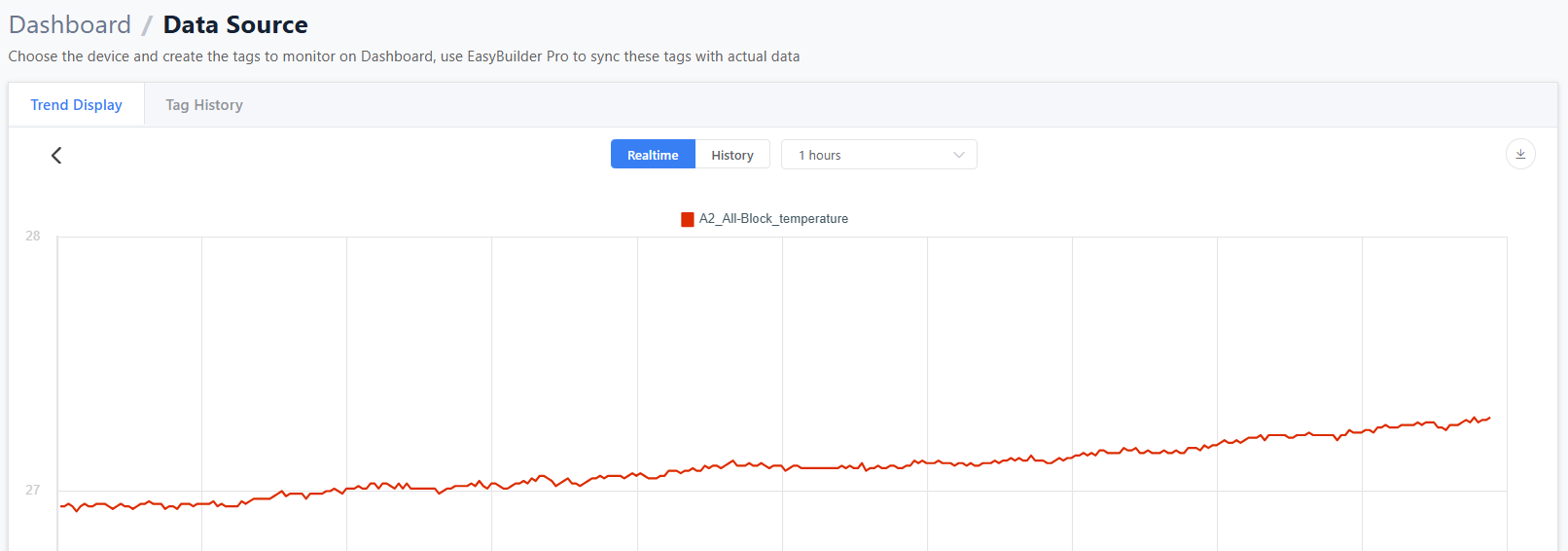Click the slash separator in the breadcrumb
The image size is (1568, 551).
[x=147, y=25]
